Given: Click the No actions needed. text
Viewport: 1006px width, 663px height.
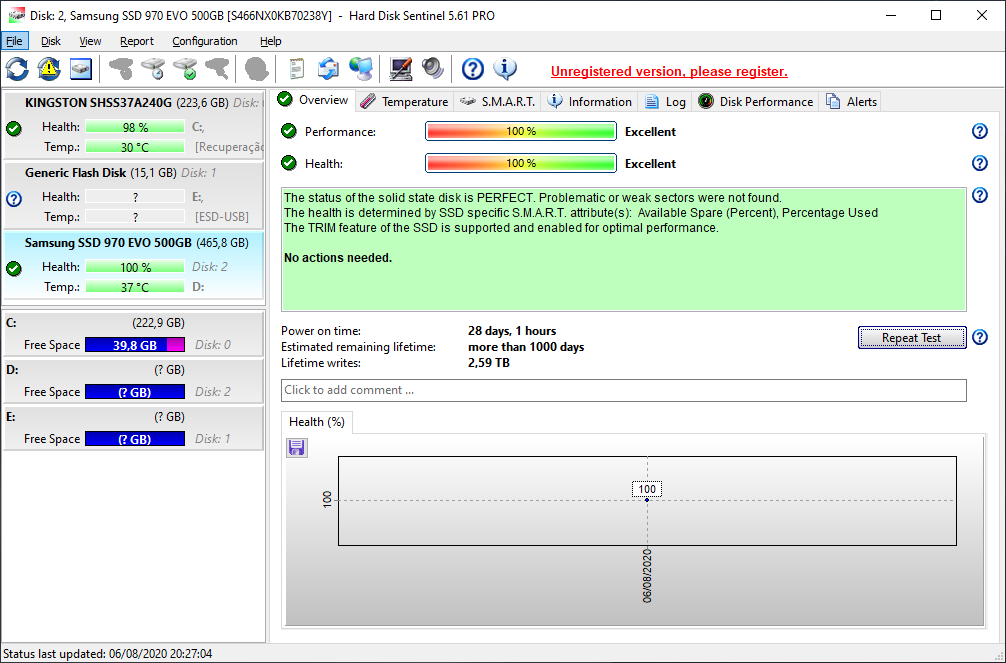Looking at the screenshot, I should [338, 258].
